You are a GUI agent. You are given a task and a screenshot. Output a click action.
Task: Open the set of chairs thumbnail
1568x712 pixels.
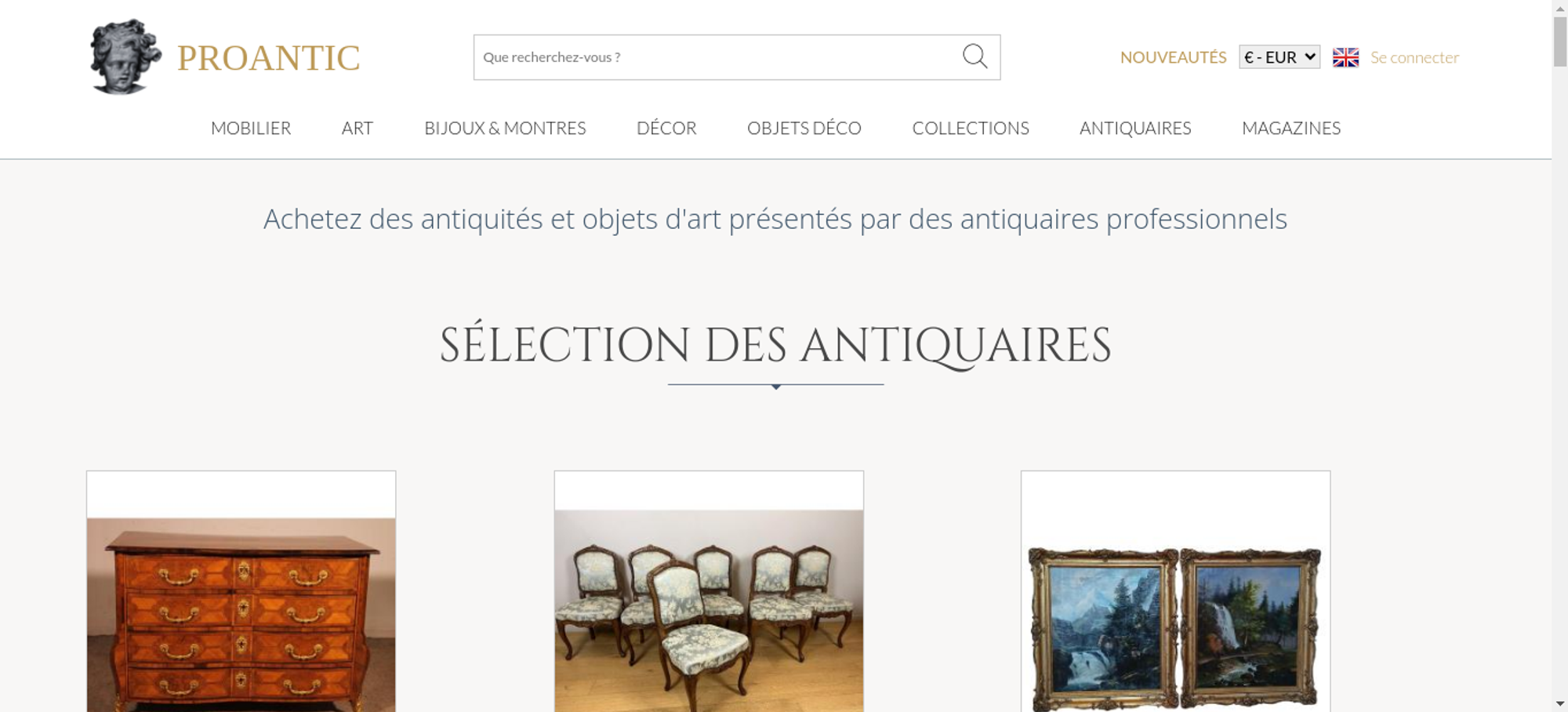pyautogui.click(x=709, y=611)
